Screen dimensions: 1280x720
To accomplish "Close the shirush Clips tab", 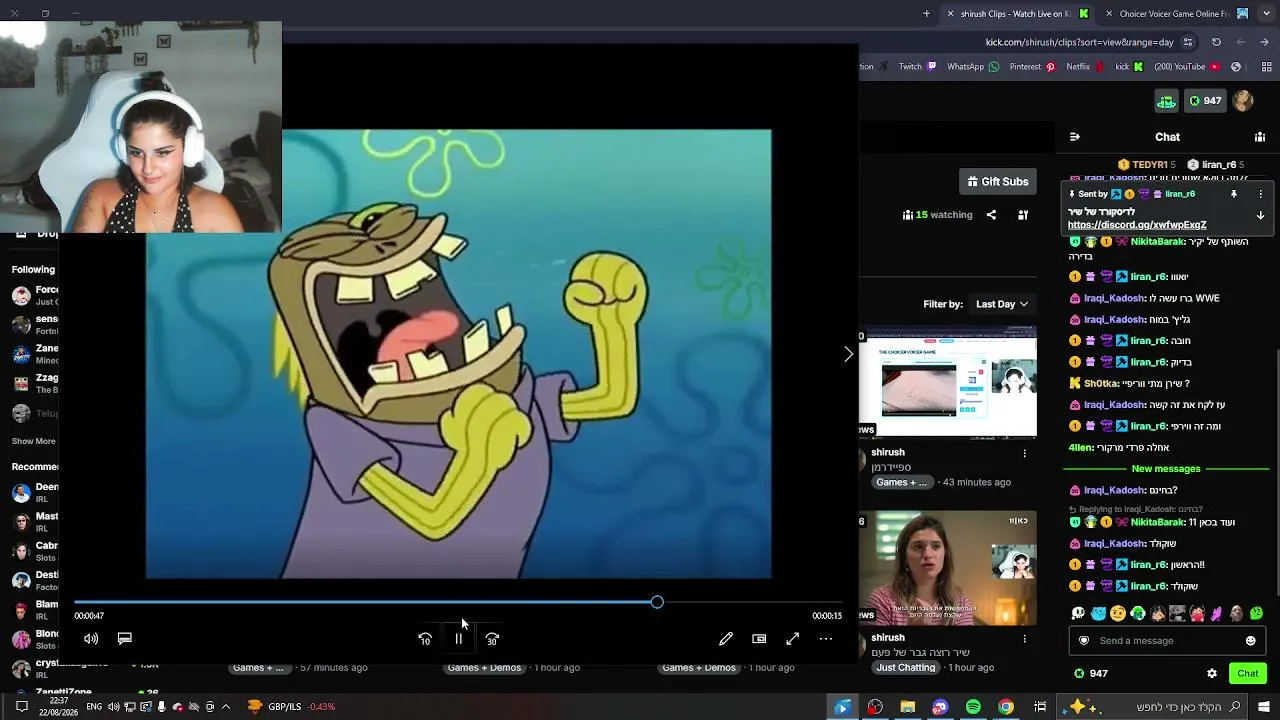I will tap(950, 14).
